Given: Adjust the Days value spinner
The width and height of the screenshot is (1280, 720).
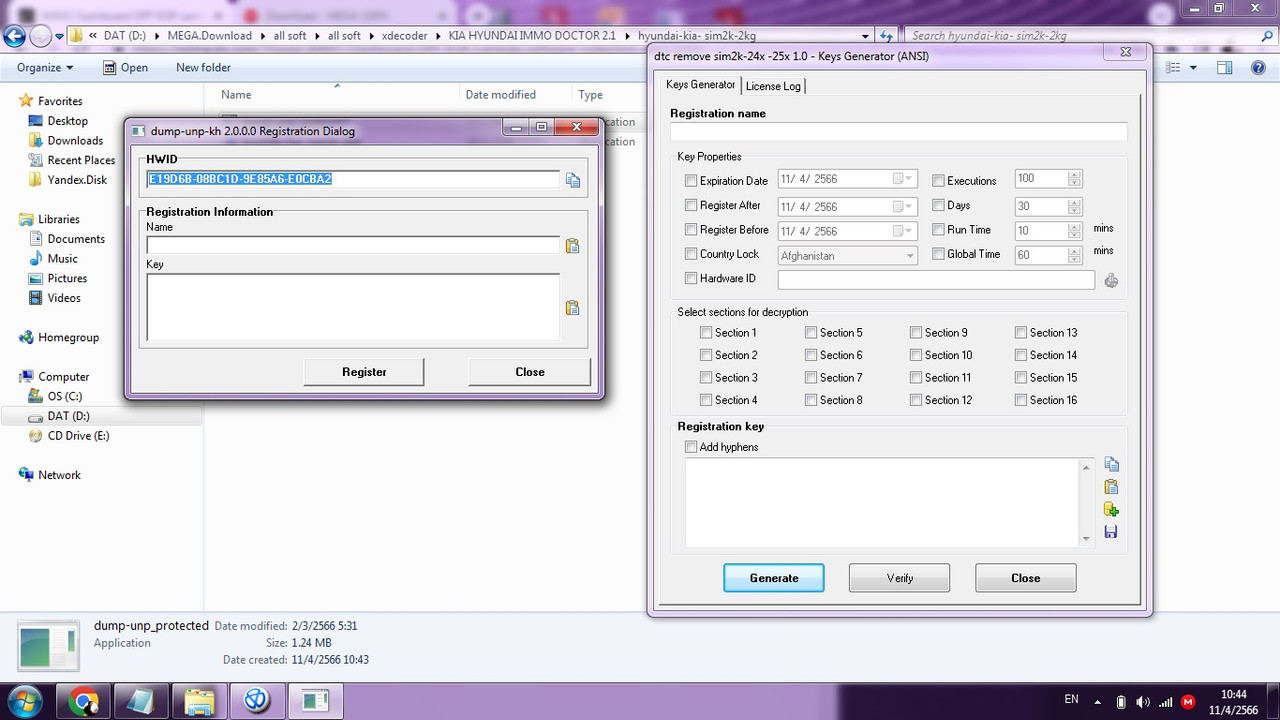Looking at the screenshot, I should pyautogui.click(x=1074, y=206).
